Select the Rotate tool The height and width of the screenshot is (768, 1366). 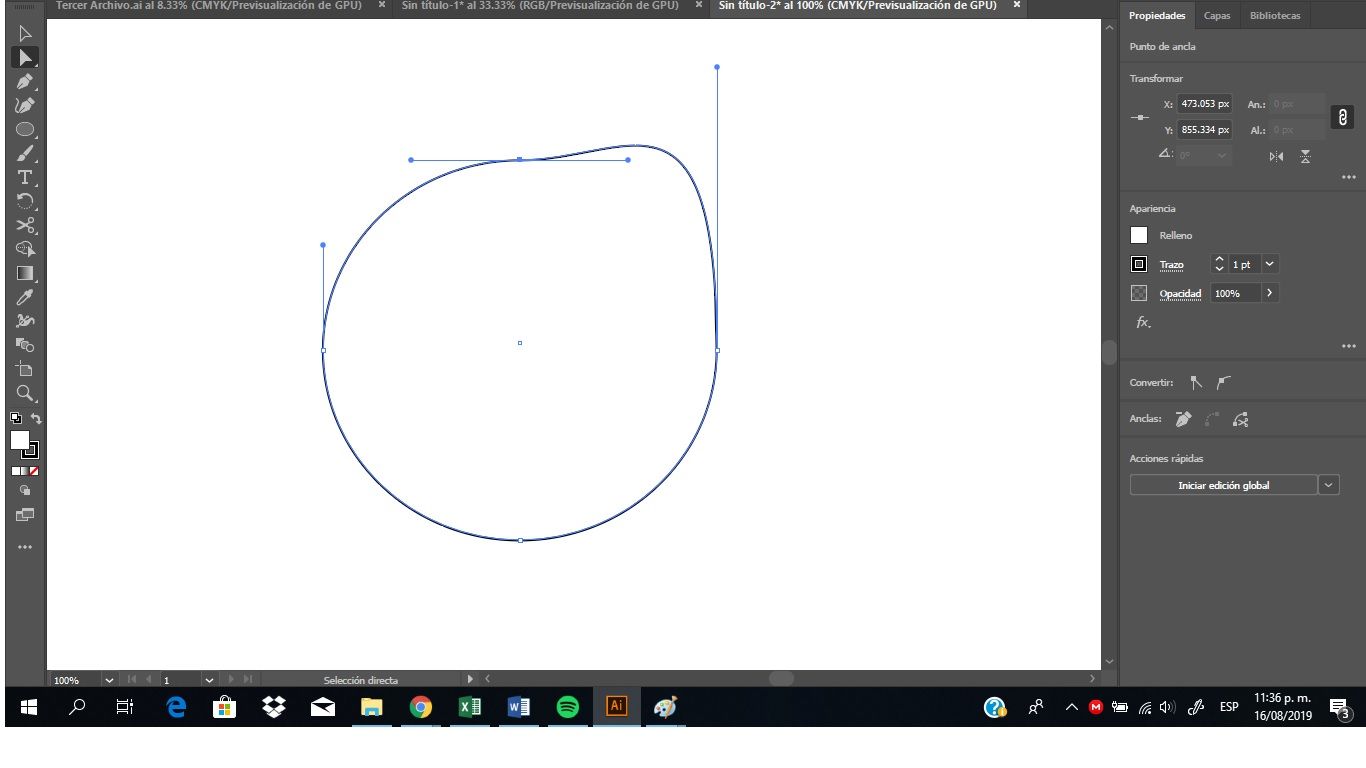[x=25, y=202]
